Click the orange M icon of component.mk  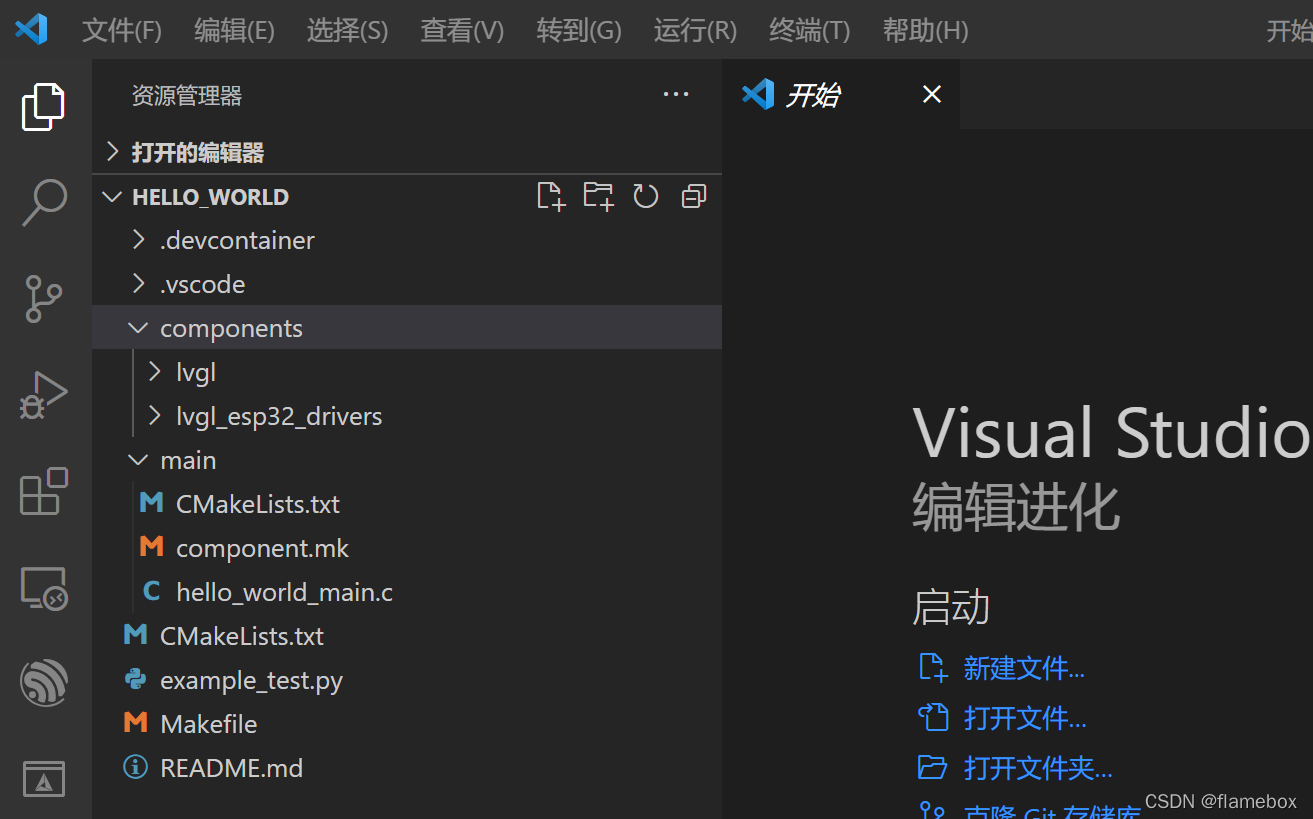pyautogui.click(x=152, y=547)
